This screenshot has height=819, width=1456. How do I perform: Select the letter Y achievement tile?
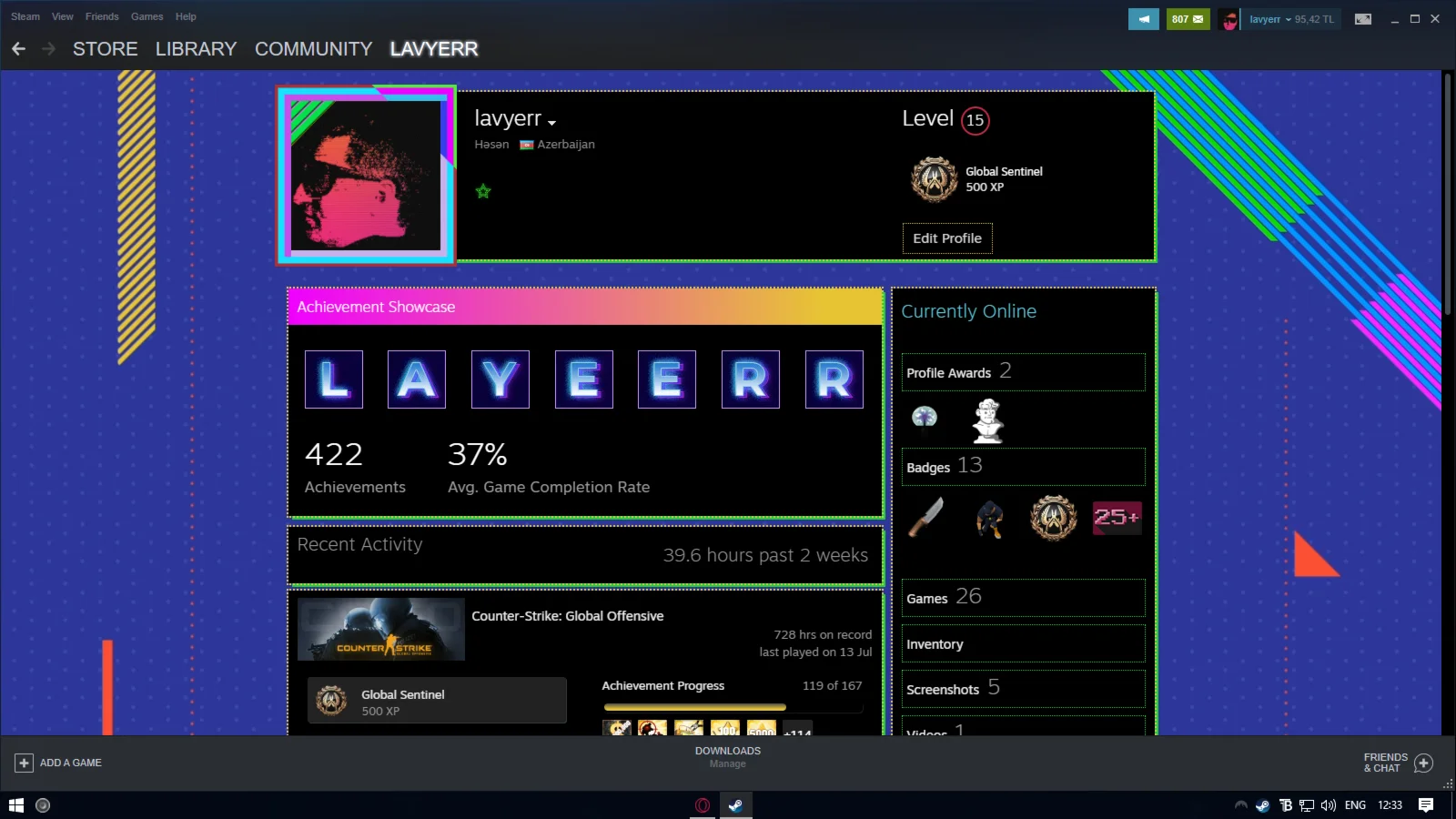tap(500, 379)
